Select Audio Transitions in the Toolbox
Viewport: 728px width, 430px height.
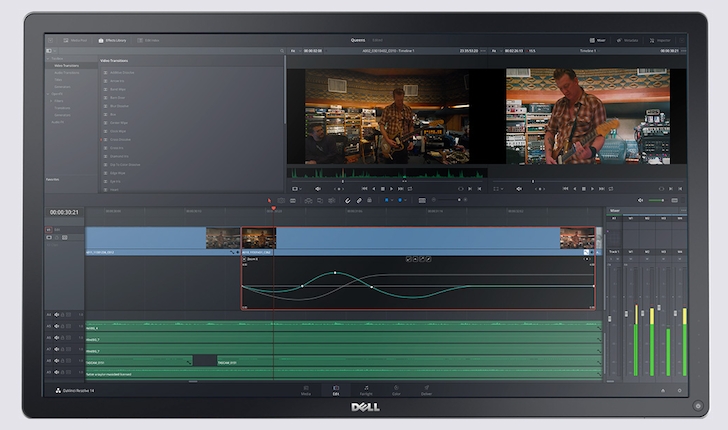(68, 73)
